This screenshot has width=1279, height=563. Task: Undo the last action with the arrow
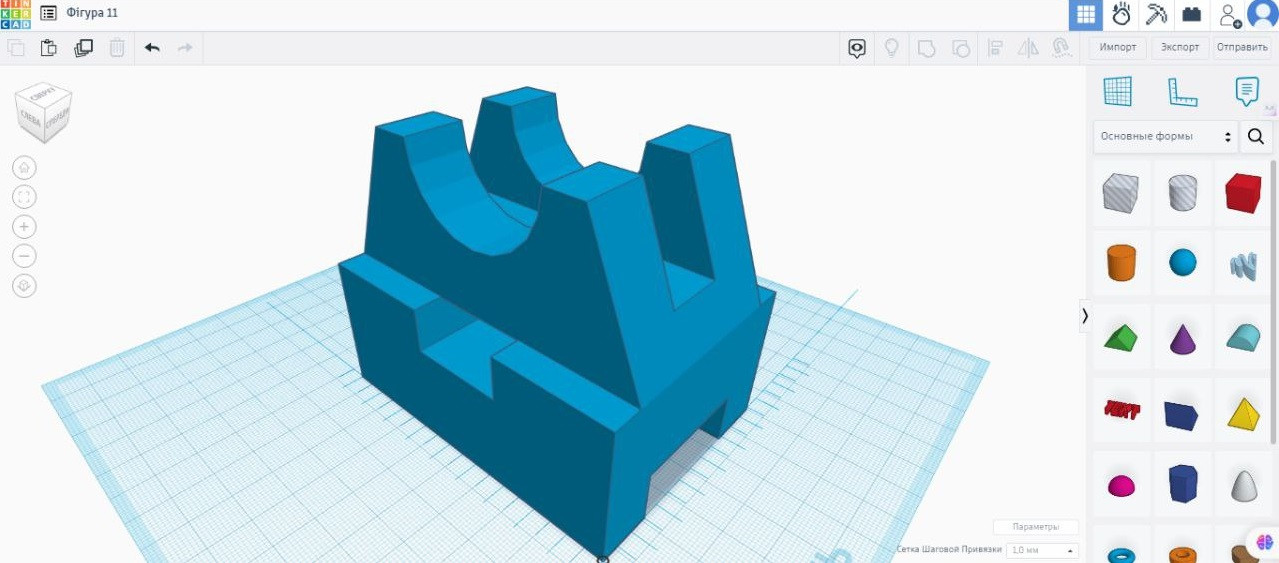coord(152,47)
